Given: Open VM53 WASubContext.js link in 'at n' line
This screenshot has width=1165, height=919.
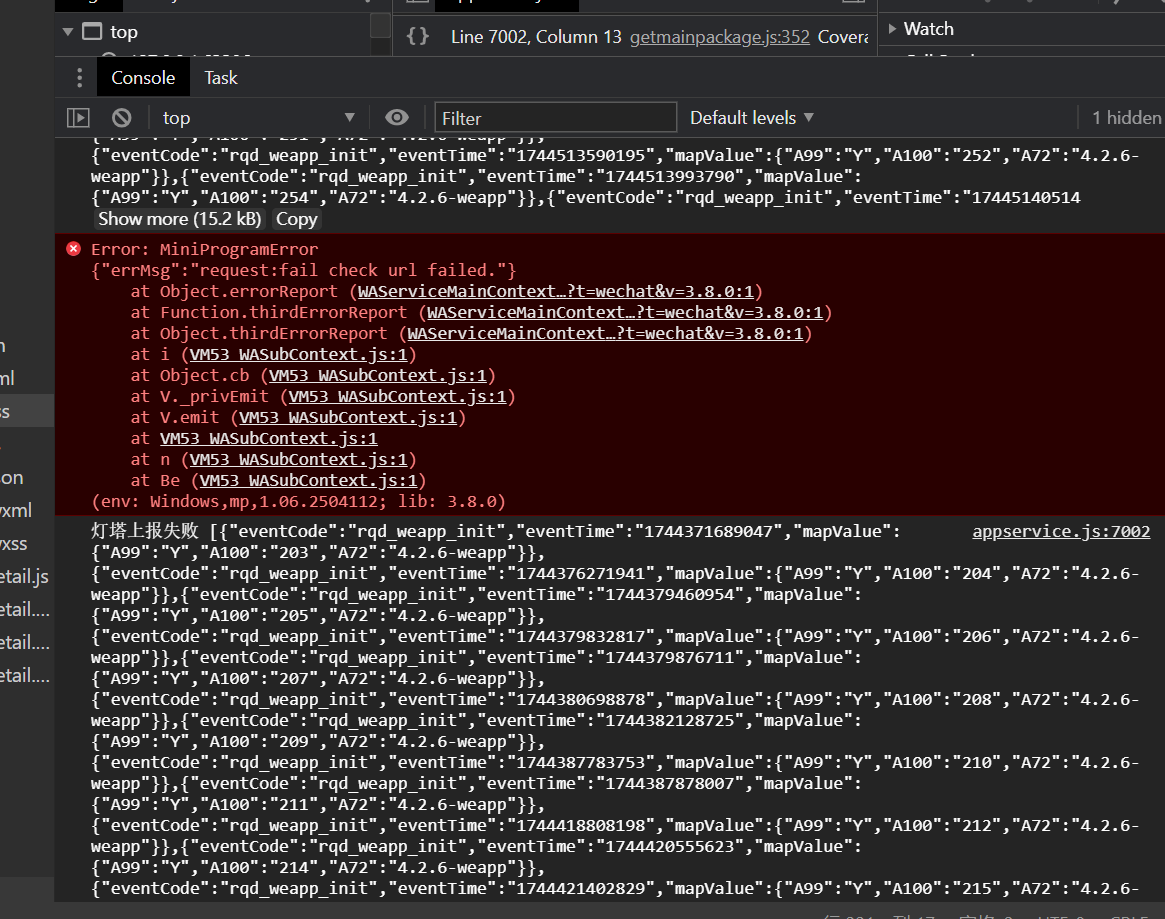Looking at the screenshot, I should pos(299,460).
